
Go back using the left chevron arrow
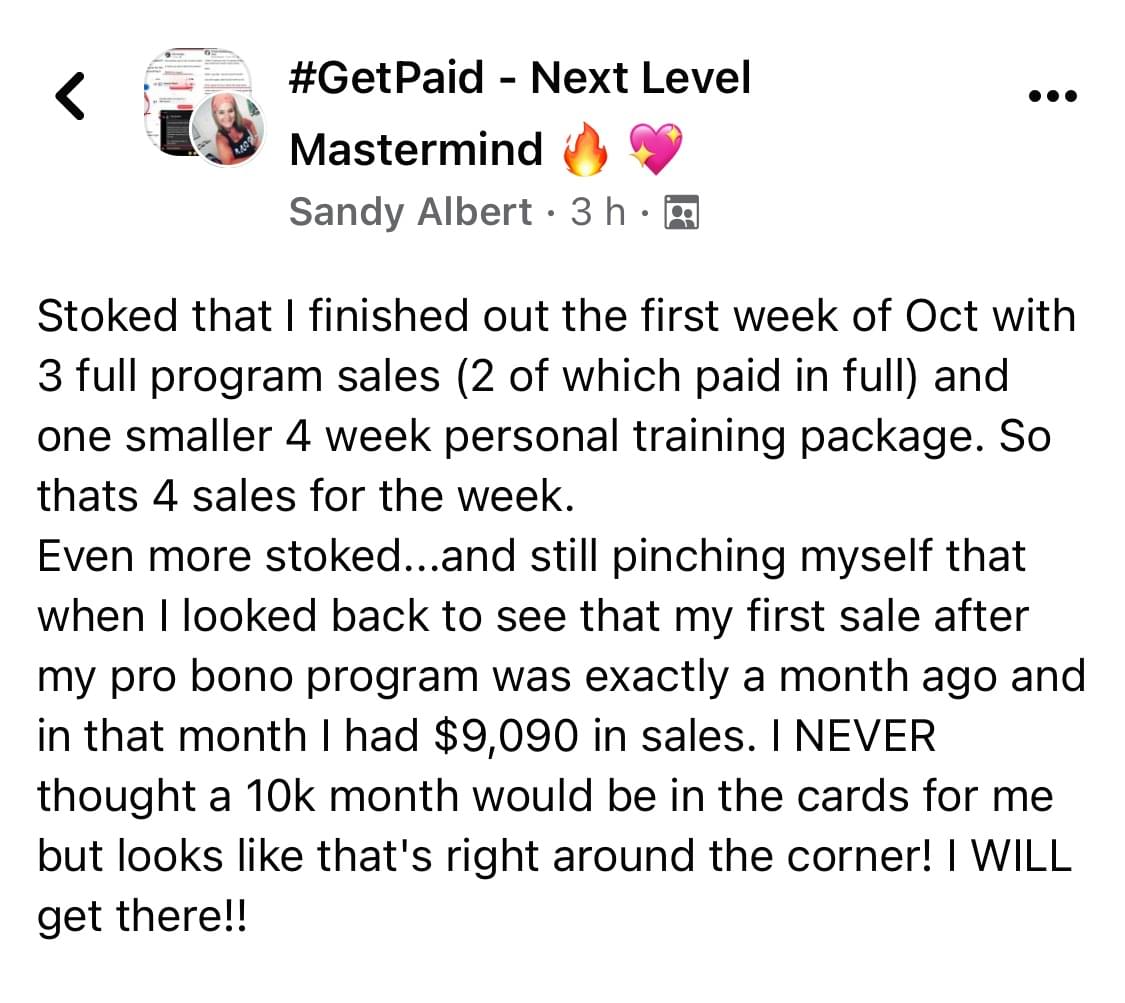tap(70, 95)
